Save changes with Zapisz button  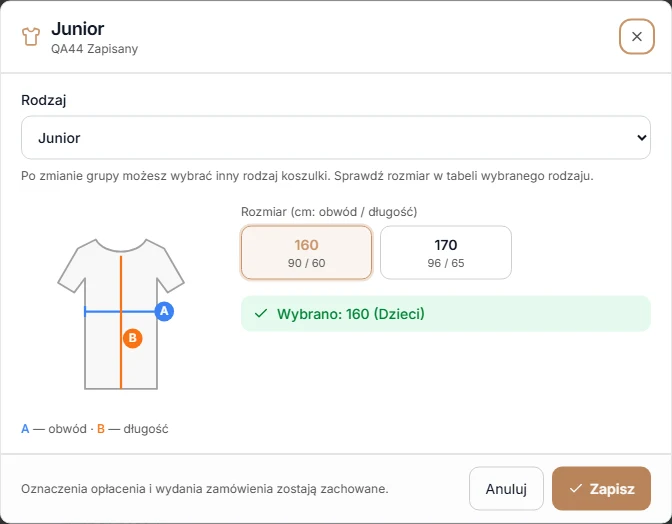coord(601,488)
